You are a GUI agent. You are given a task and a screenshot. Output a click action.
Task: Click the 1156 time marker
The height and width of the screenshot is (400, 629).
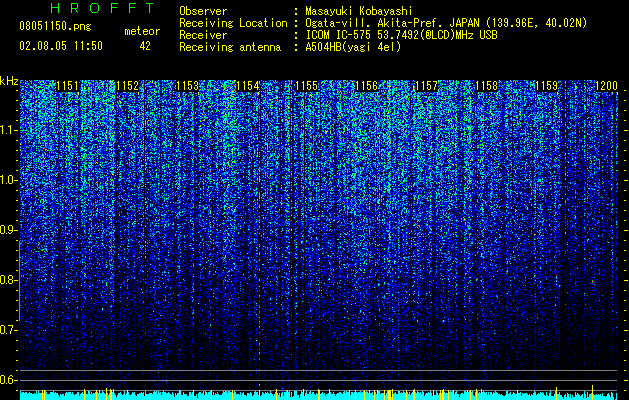367,86
